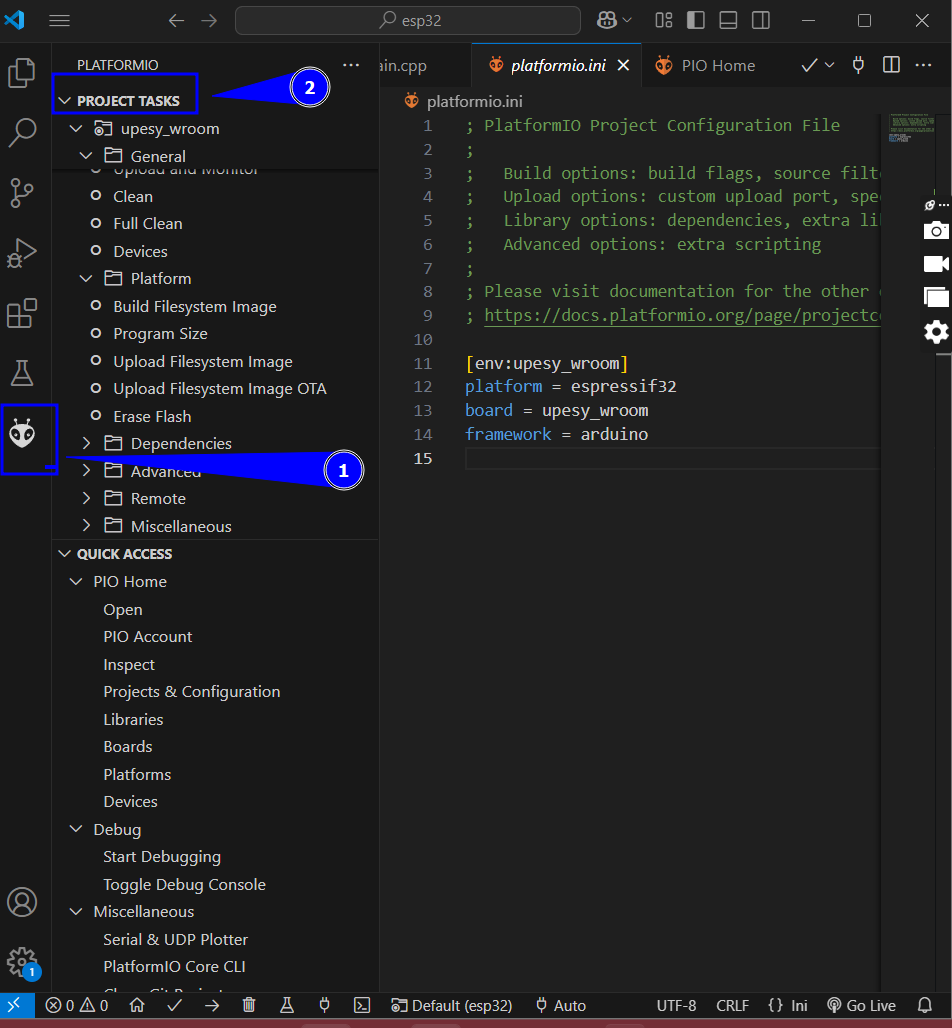
Task: Run the Erase Flash task
Action: [152, 416]
